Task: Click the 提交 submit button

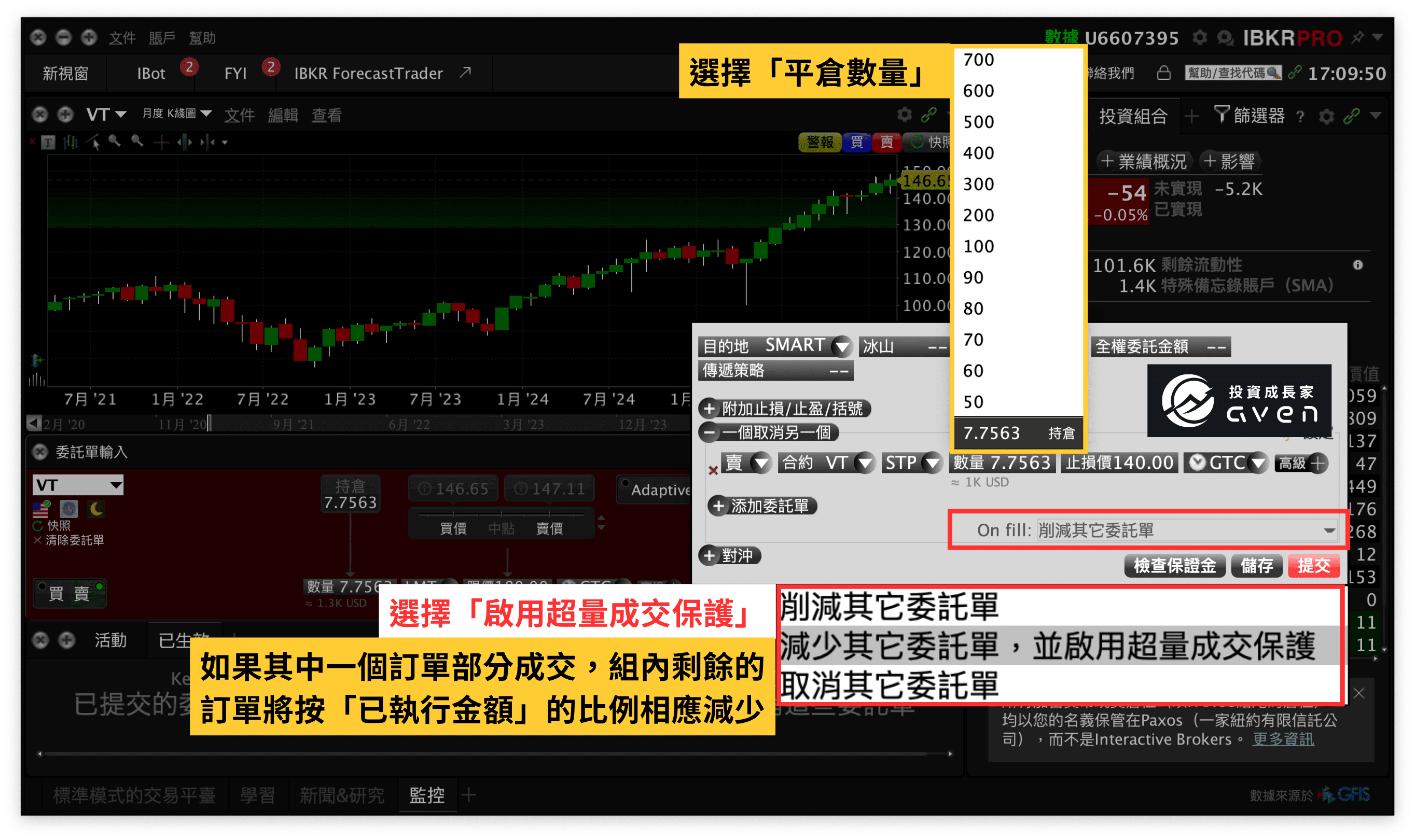Action: click(x=1314, y=566)
